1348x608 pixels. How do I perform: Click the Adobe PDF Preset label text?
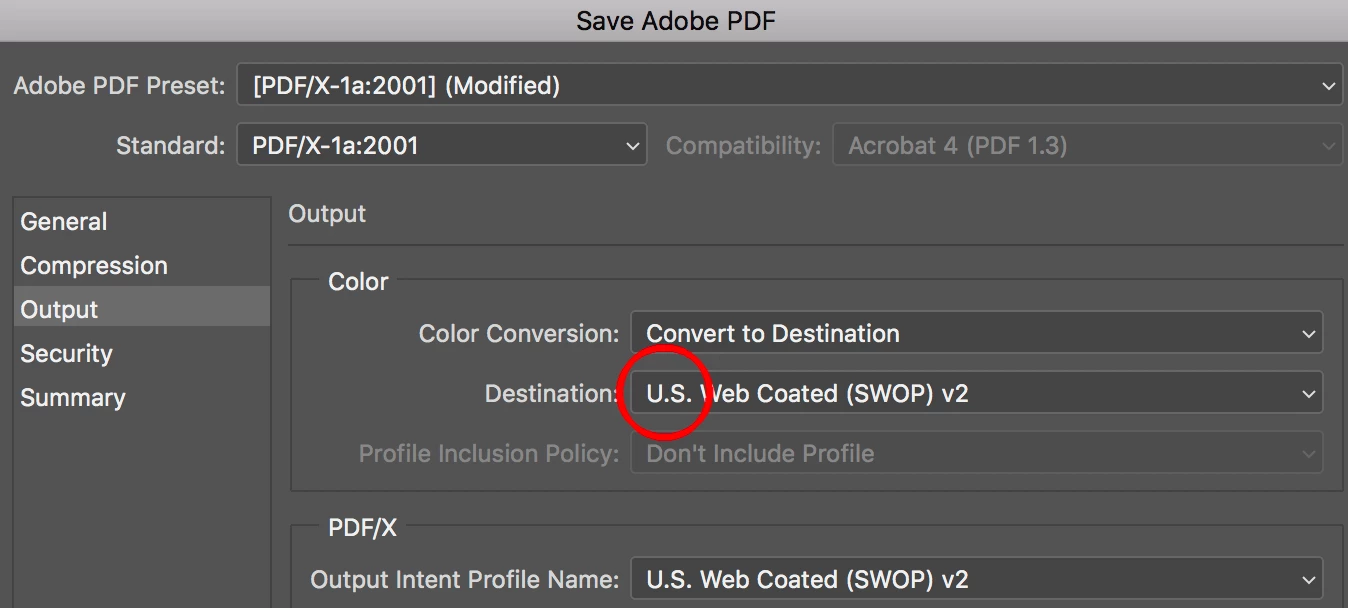pyautogui.click(x=119, y=86)
